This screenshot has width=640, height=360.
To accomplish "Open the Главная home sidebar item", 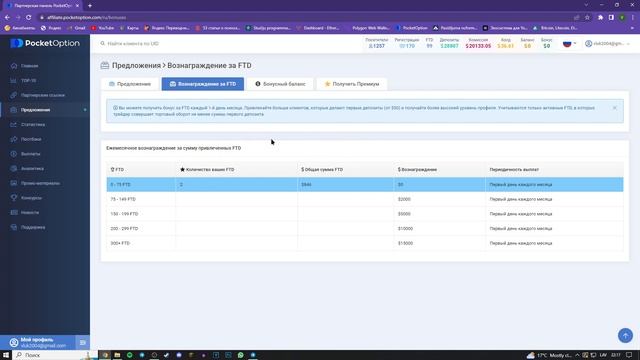I will pos(29,66).
